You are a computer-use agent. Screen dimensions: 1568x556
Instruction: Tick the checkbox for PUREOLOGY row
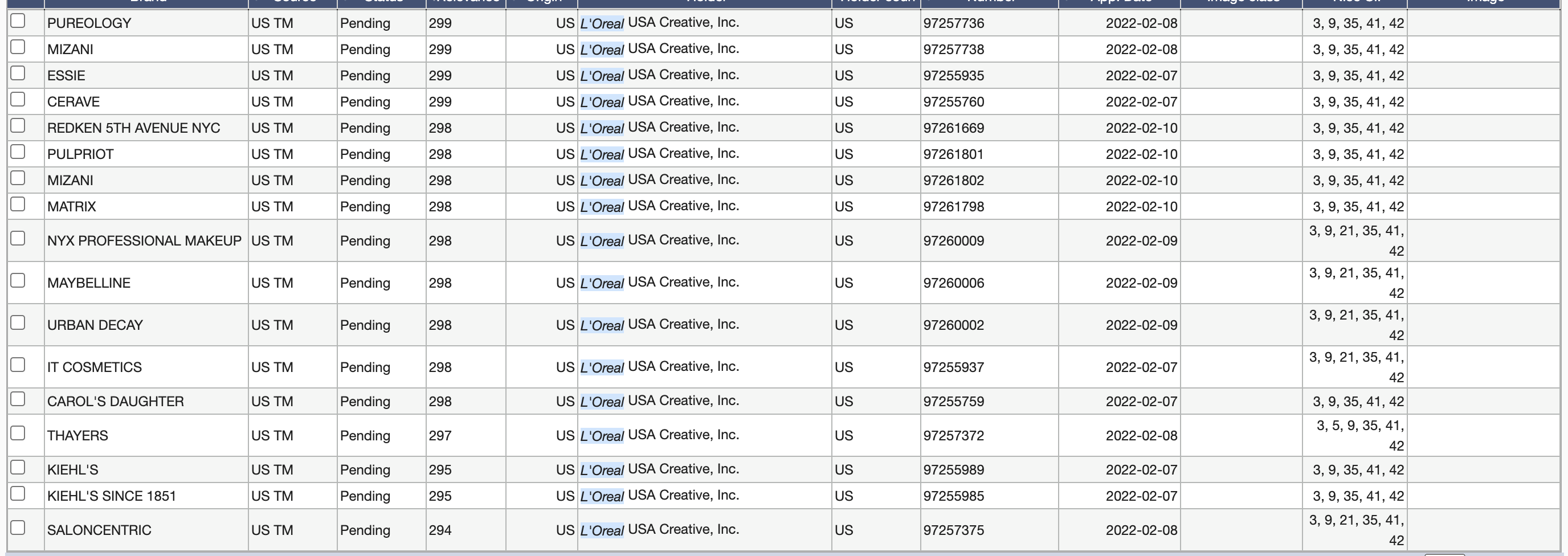click(18, 21)
